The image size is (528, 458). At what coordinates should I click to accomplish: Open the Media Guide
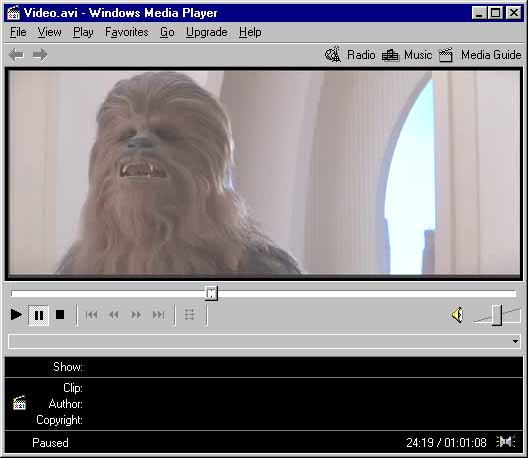(x=480, y=55)
